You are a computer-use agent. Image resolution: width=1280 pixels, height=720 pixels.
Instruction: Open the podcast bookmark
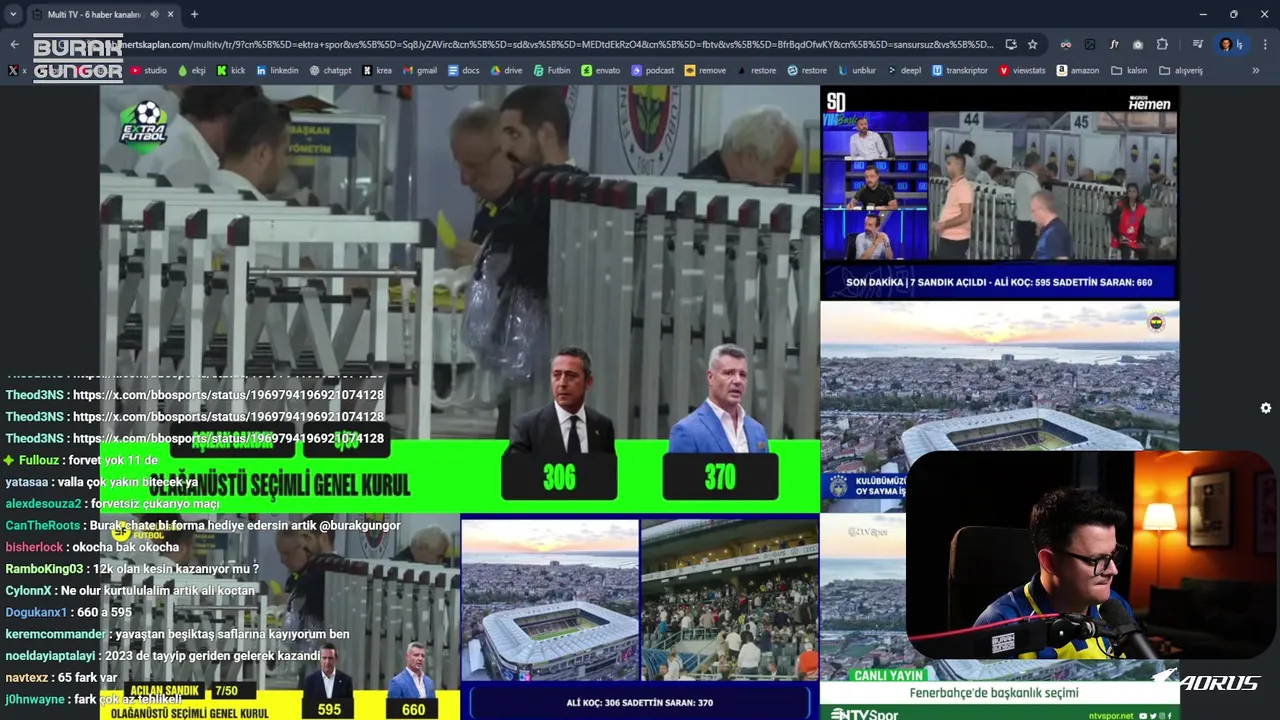coord(652,71)
